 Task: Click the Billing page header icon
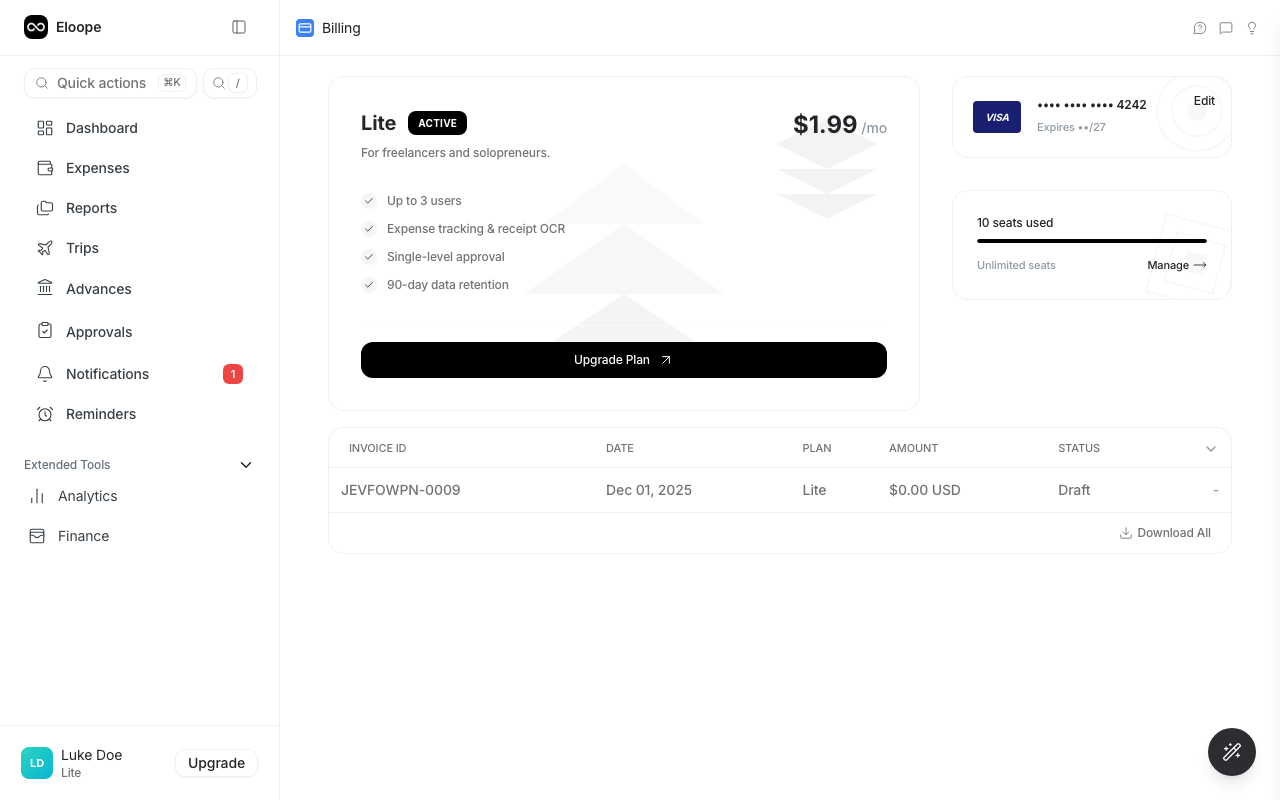pyautogui.click(x=305, y=28)
